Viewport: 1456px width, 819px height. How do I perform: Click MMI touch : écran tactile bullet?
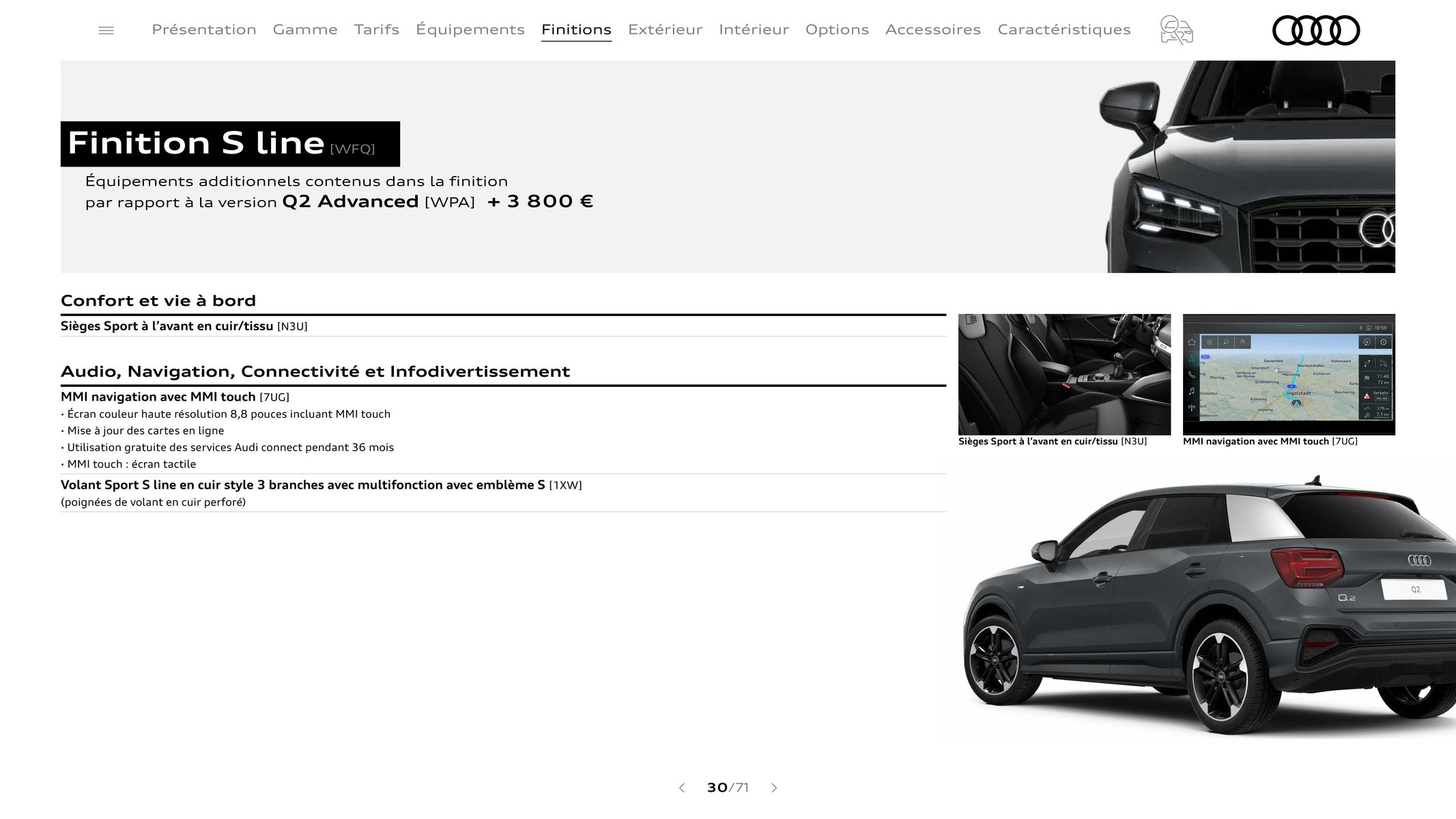coord(128,464)
